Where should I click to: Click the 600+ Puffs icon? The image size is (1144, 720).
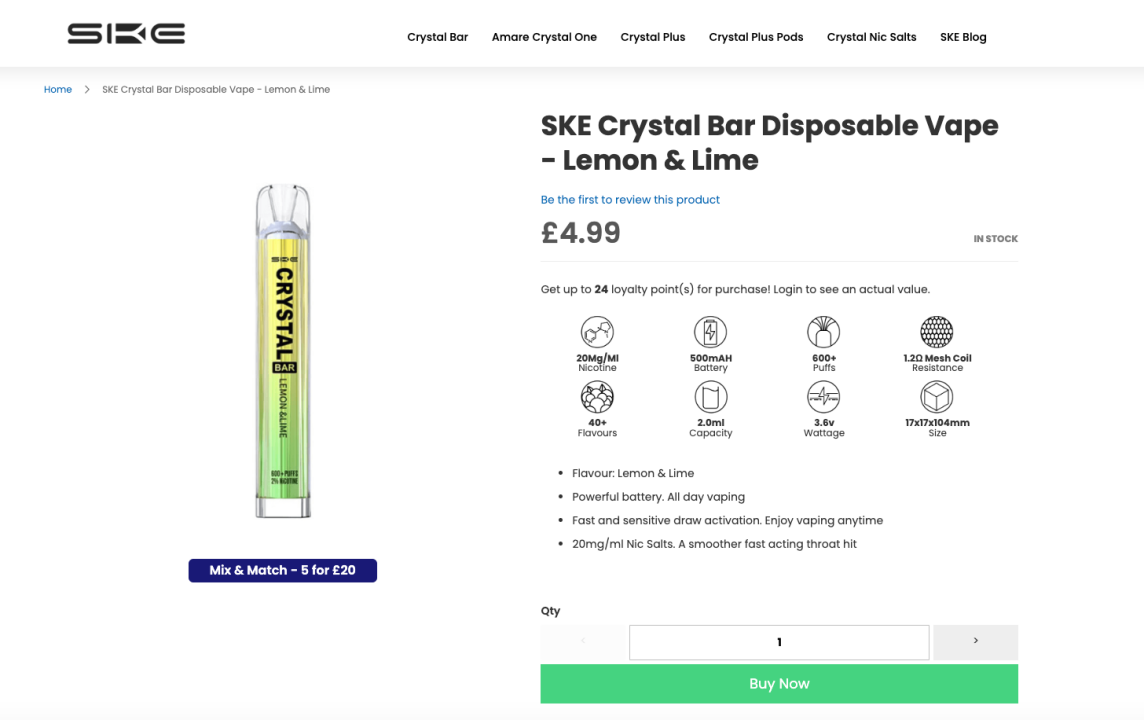click(x=824, y=332)
